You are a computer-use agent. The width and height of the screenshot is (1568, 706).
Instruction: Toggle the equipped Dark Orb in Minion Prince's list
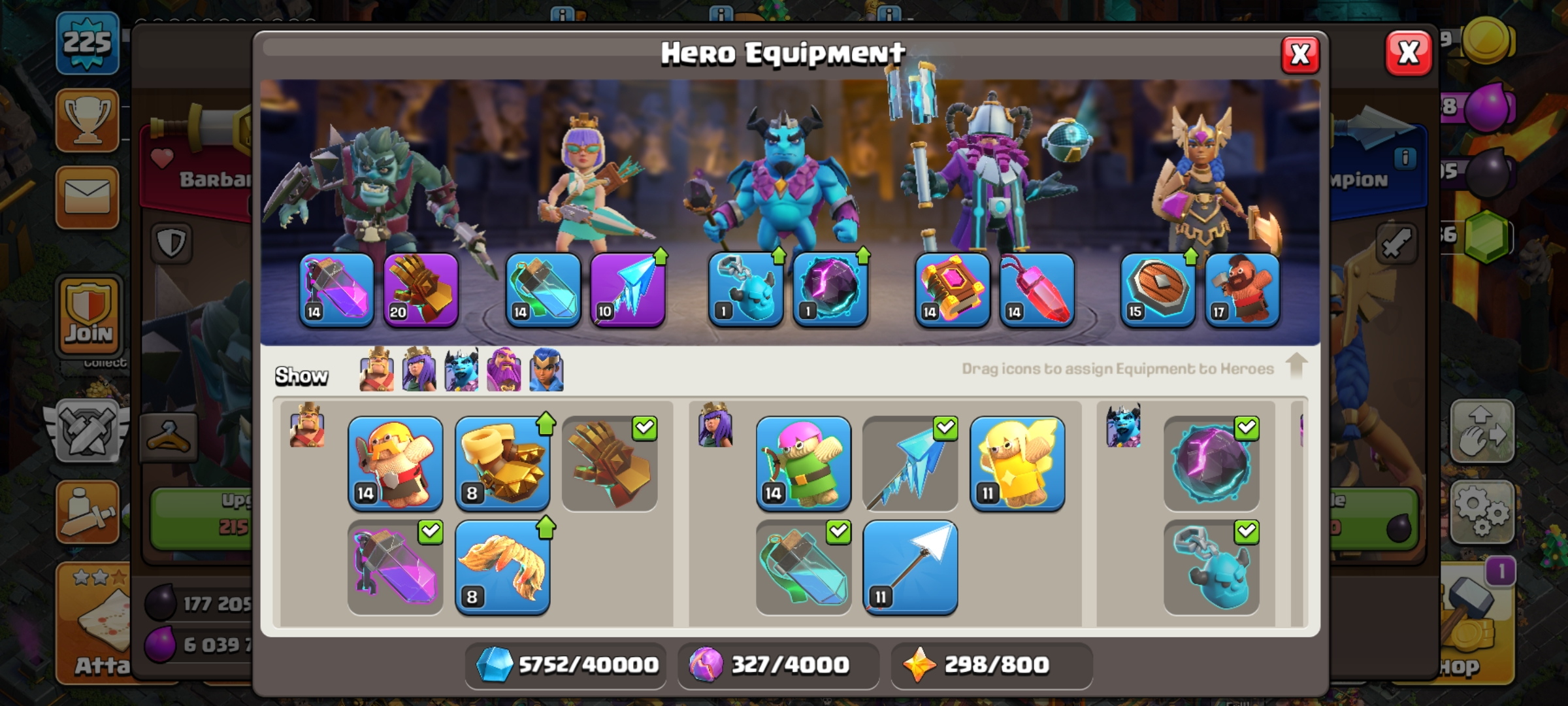click(x=1211, y=463)
